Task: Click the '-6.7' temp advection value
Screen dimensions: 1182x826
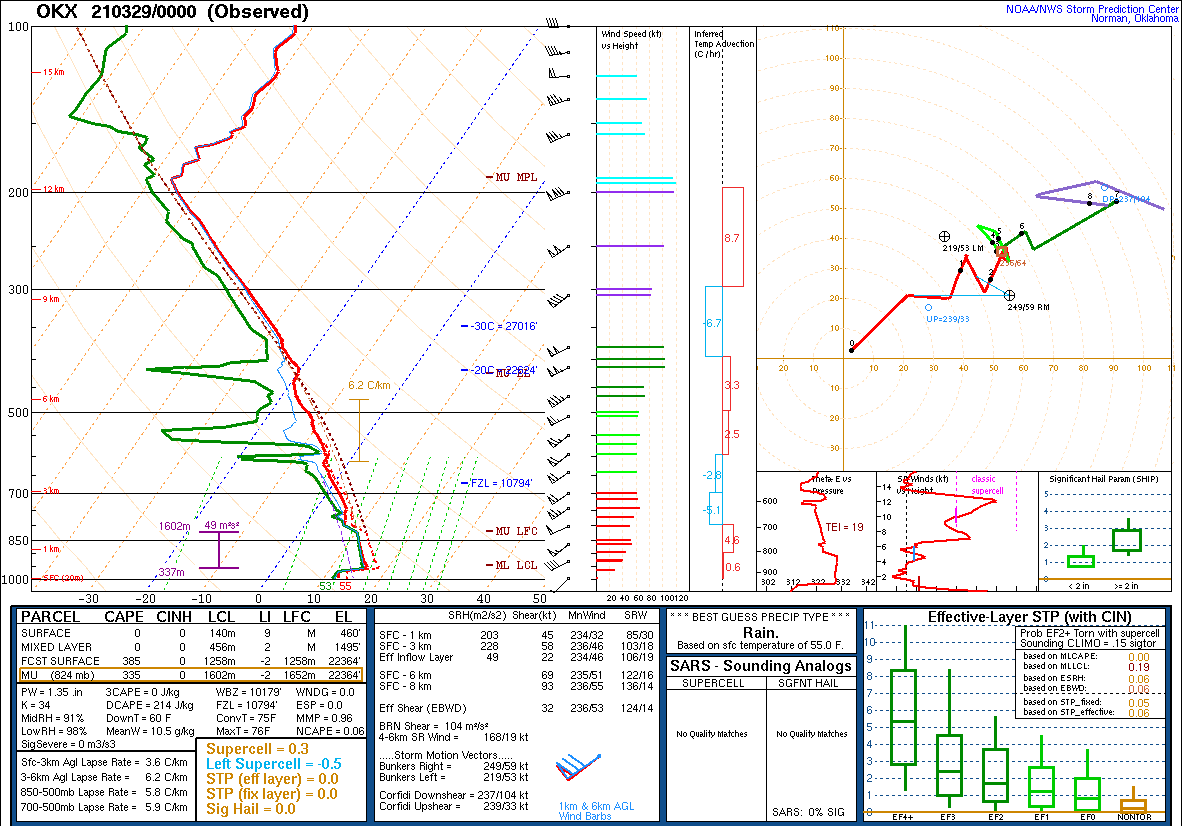Action: (712, 323)
